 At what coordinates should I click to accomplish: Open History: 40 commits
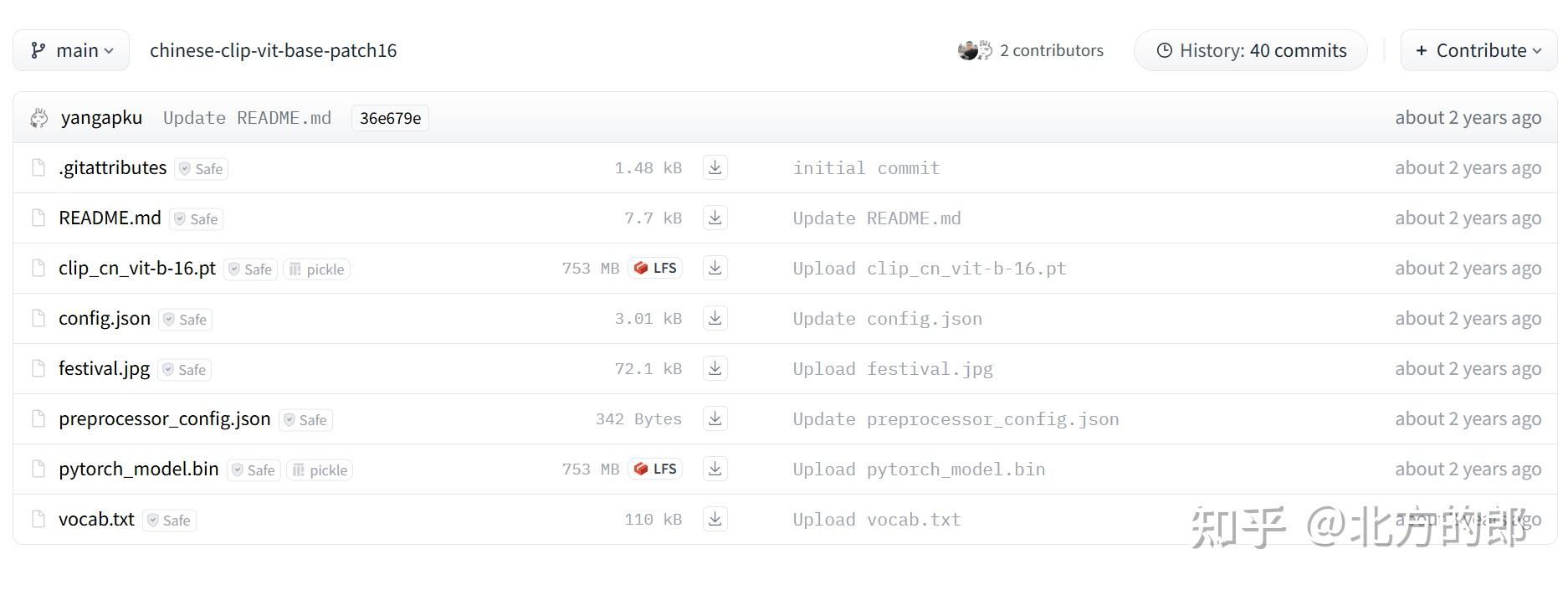click(x=1251, y=50)
